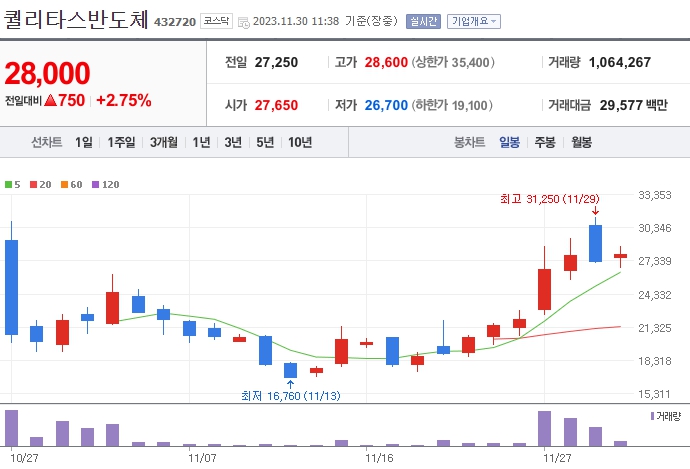Click the 하한가 19,100 lower limit text
The image size is (690, 469).
click(452, 105)
